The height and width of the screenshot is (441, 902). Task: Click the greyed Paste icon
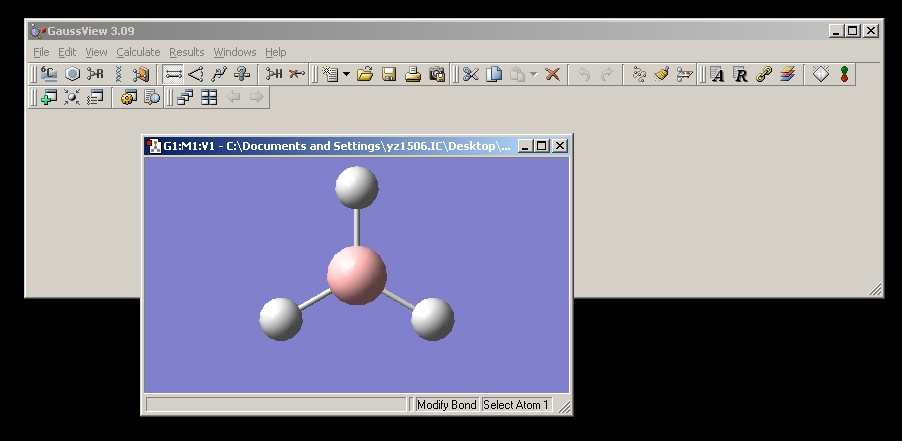click(x=518, y=74)
